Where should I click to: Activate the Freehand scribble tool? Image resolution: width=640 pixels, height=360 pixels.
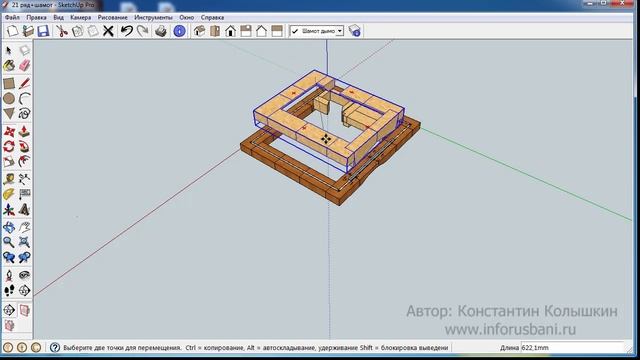24,113
